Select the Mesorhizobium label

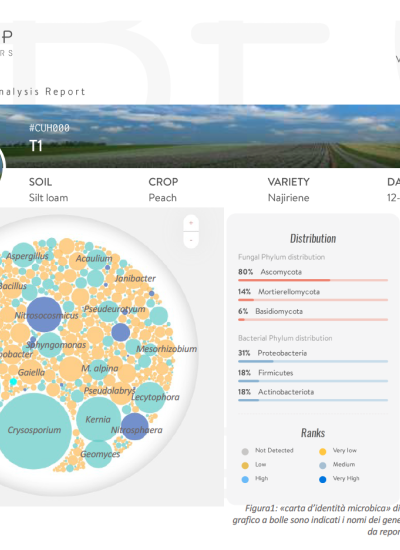click(x=167, y=349)
